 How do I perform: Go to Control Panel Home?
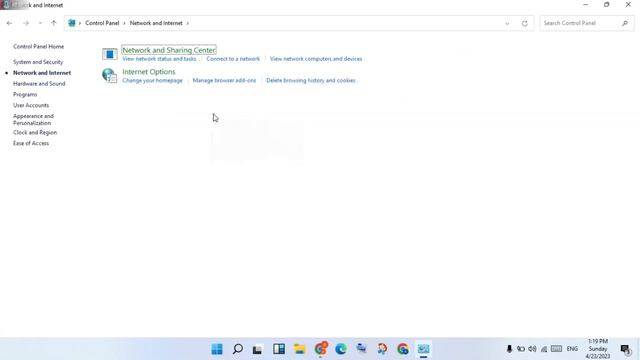click(38, 47)
